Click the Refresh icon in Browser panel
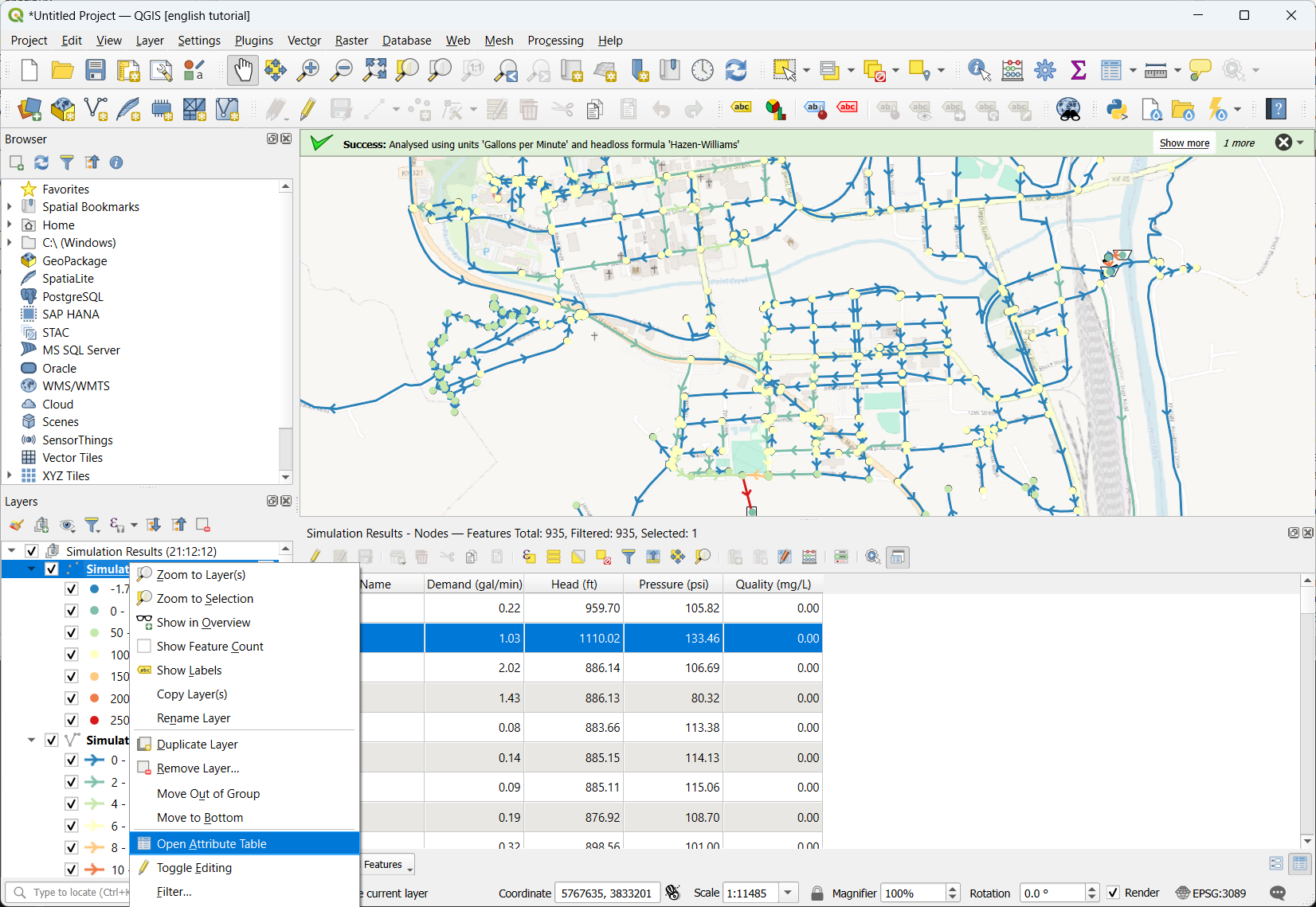Image resolution: width=1316 pixels, height=907 pixels. pos(41,162)
